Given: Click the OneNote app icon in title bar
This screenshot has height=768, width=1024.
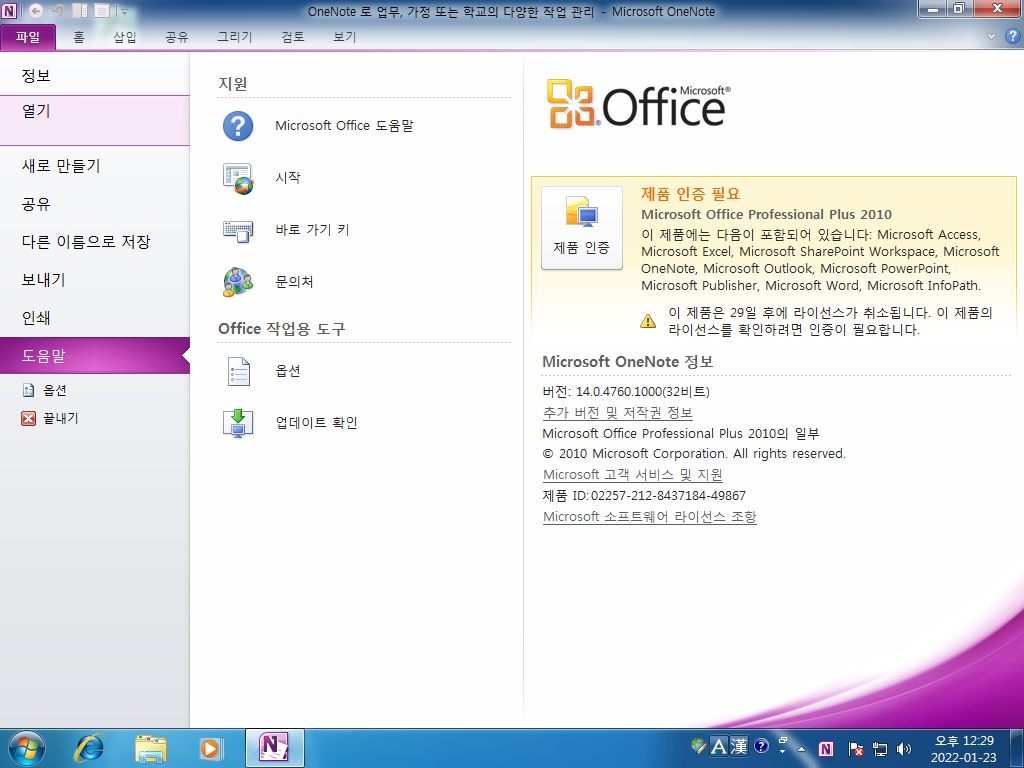Looking at the screenshot, I should [x=9, y=10].
